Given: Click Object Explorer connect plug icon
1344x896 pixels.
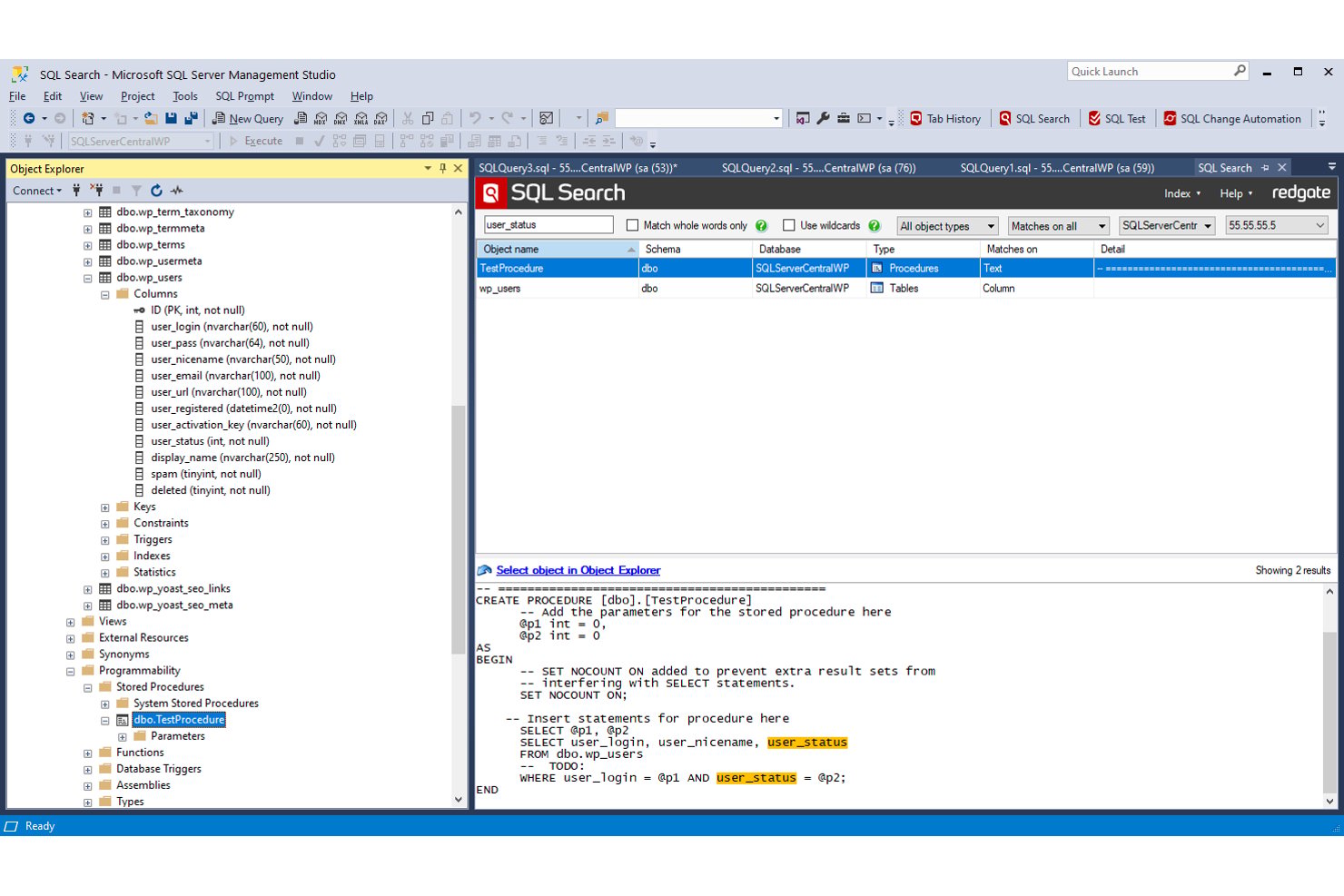Looking at the screenshot, I should tap(76, 191).
